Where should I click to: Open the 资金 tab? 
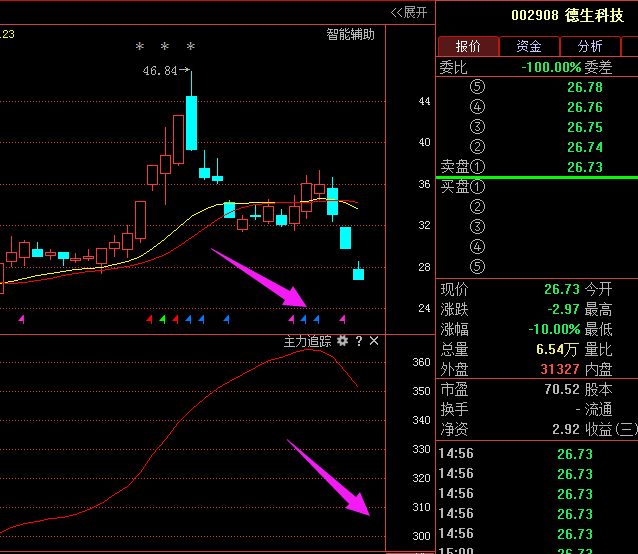529,46
